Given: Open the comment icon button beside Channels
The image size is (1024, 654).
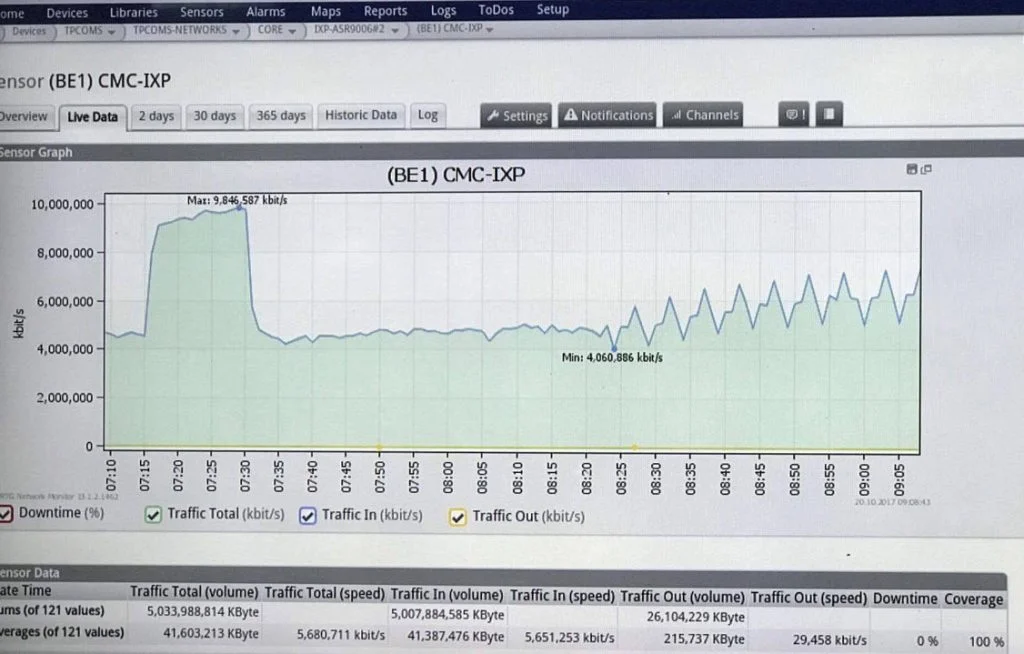Looking at the screenshot, I should click(792, 115).
